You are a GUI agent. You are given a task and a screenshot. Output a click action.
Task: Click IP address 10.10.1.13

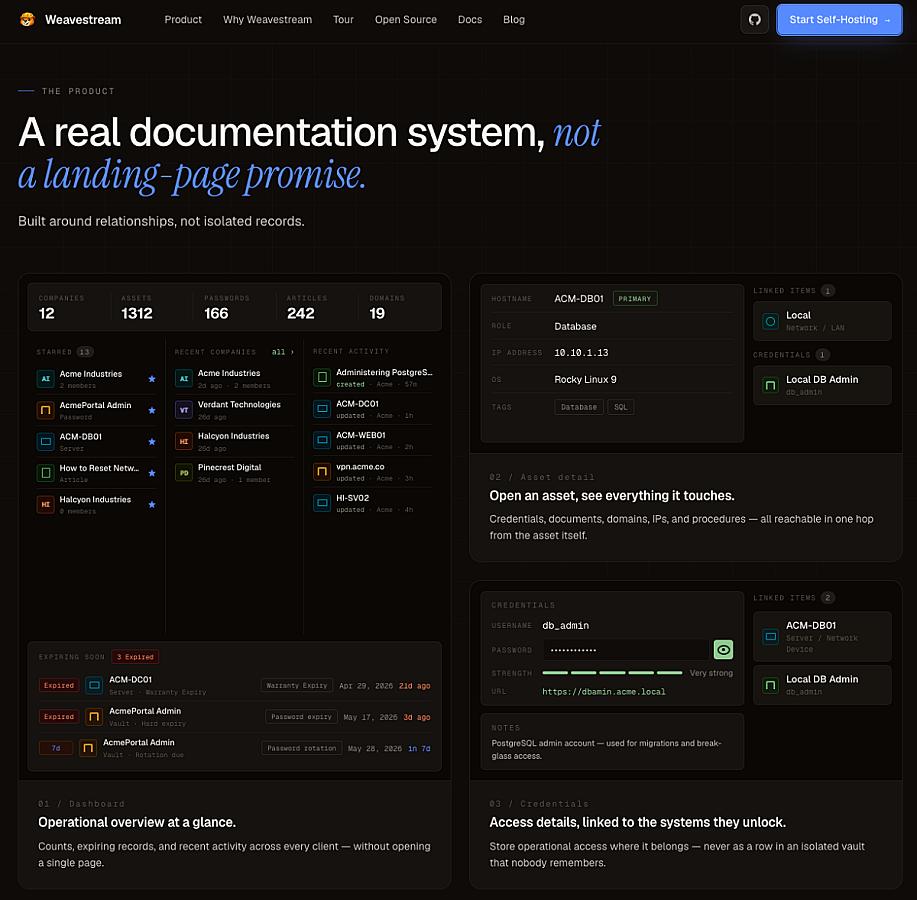[x=581, y=353]
